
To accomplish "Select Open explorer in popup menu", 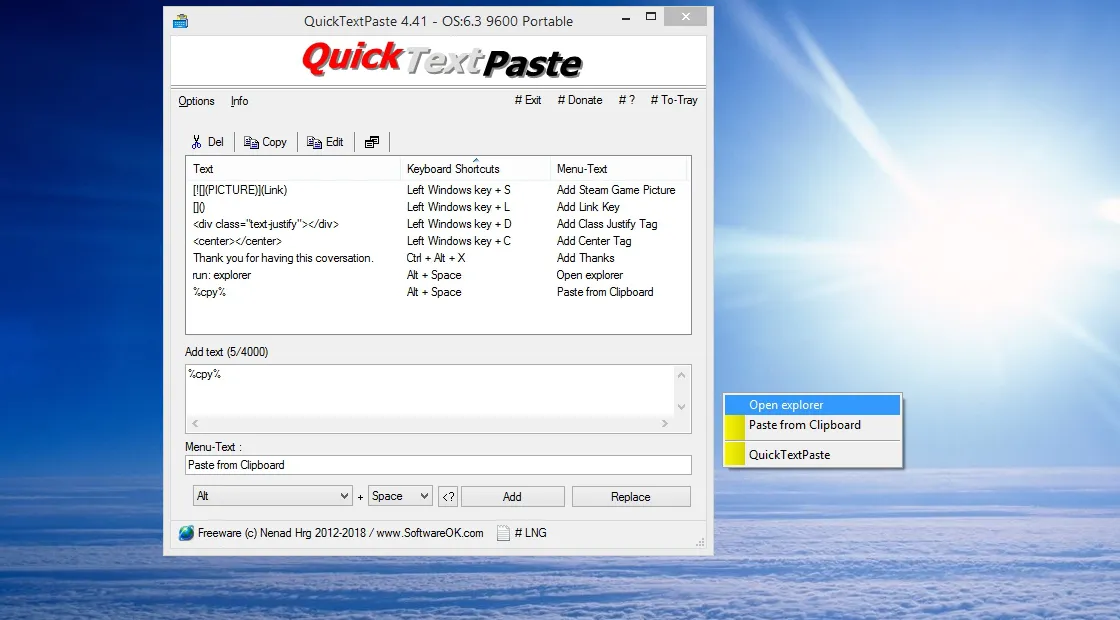I will pyautogui.click(x=813, y=405).
